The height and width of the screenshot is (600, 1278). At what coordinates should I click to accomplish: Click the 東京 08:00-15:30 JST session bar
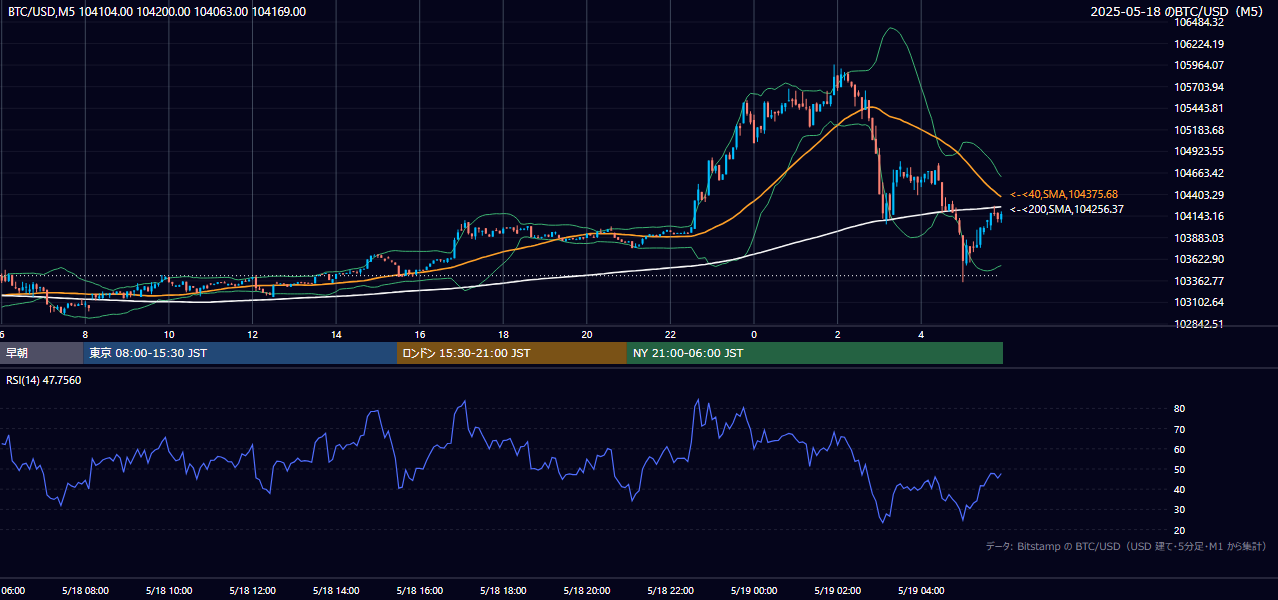(x=240, y=353)
